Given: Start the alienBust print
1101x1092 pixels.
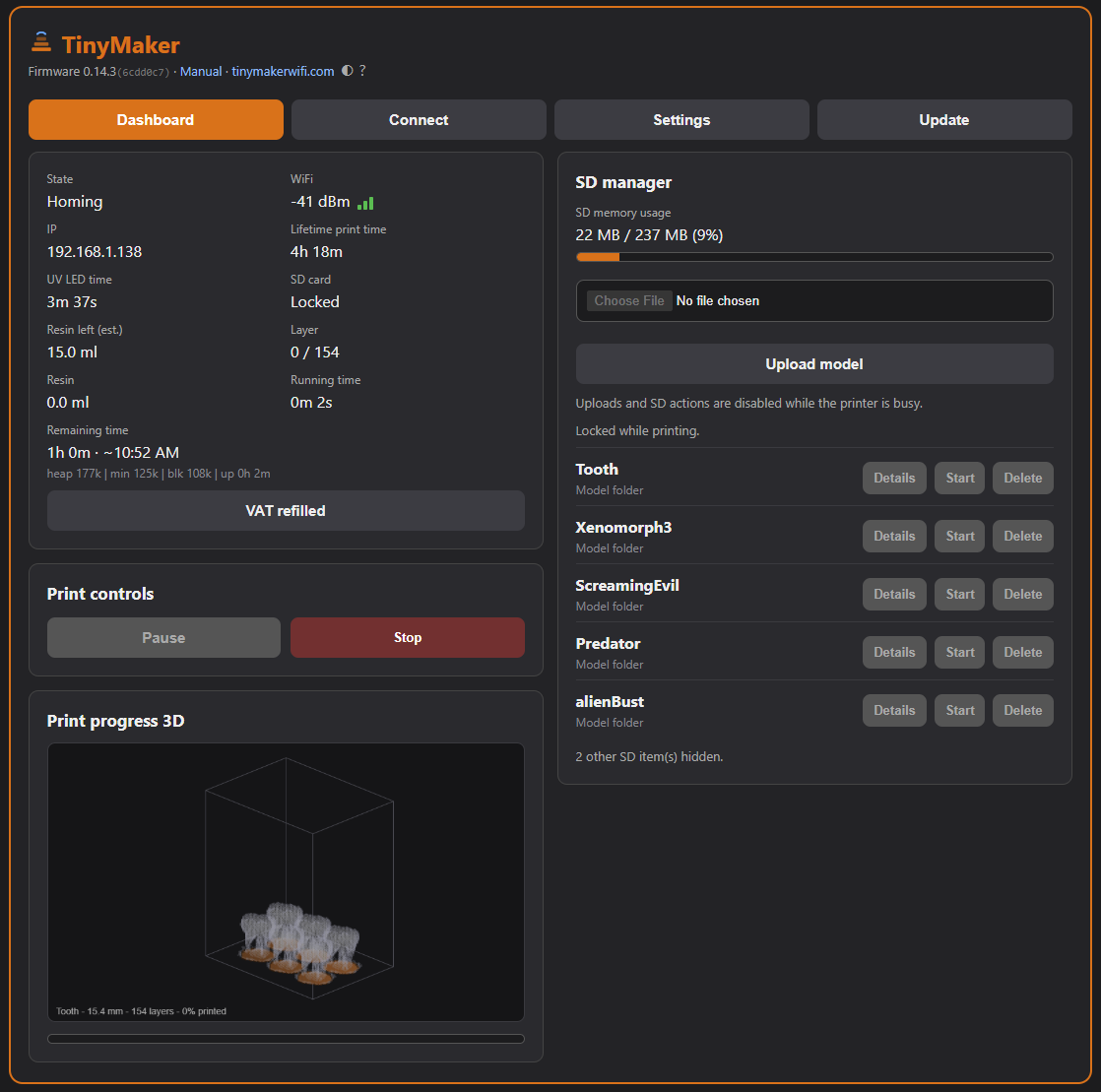Looking at the screenshot, I should 960,711.
